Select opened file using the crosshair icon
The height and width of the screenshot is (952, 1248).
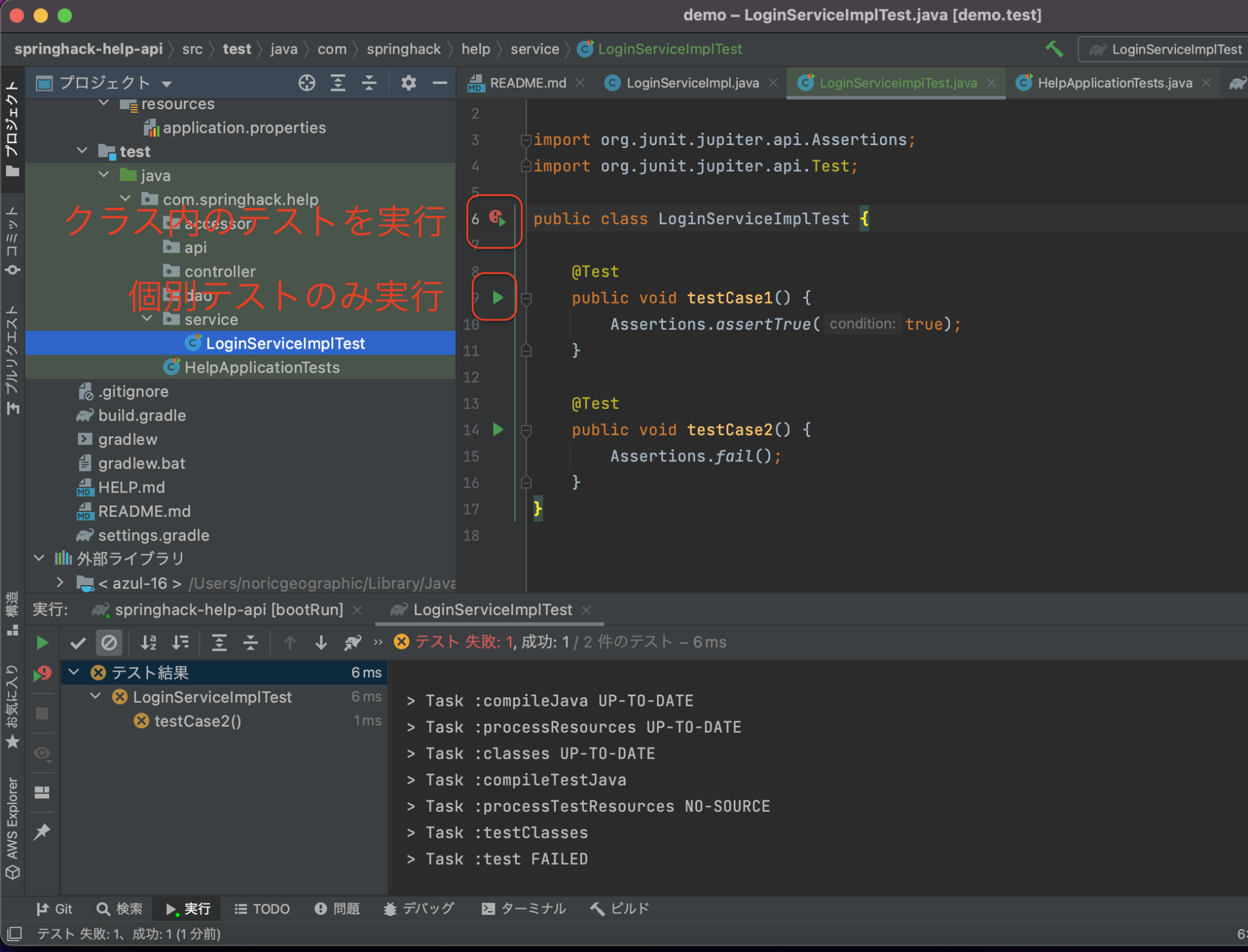click(307, 83)
